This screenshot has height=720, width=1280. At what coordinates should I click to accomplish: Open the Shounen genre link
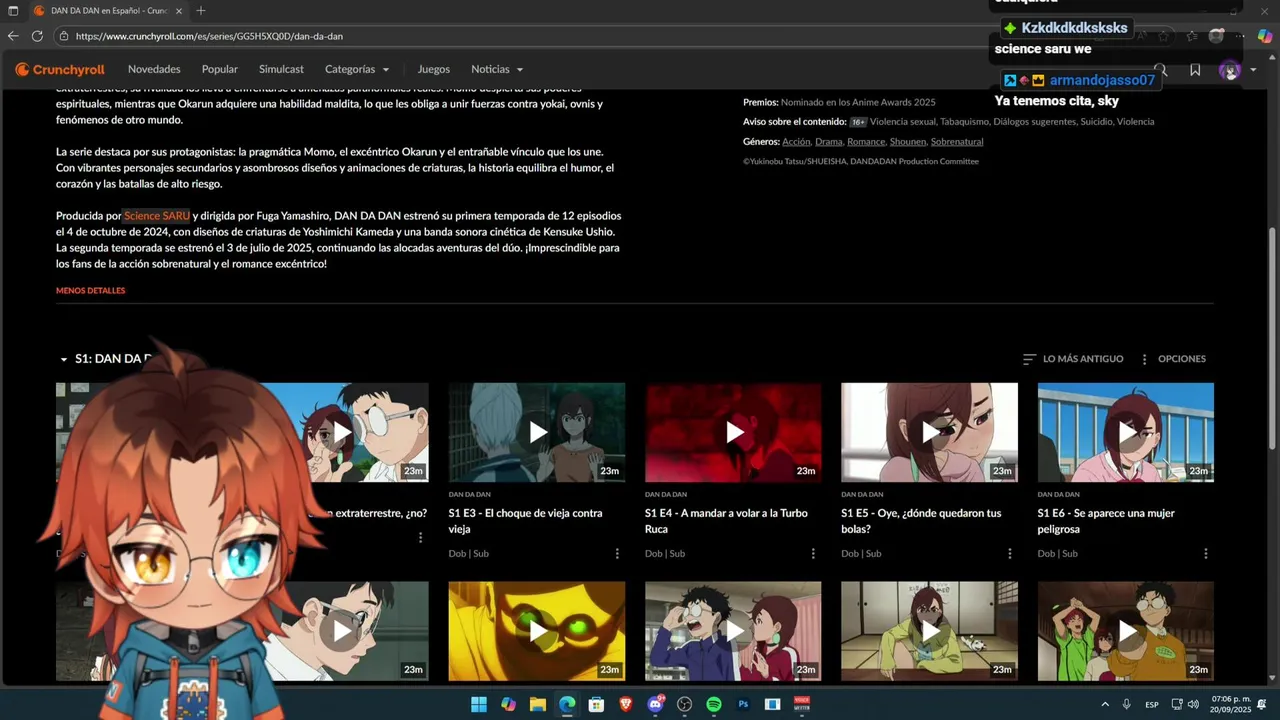(x=908, y=142)
